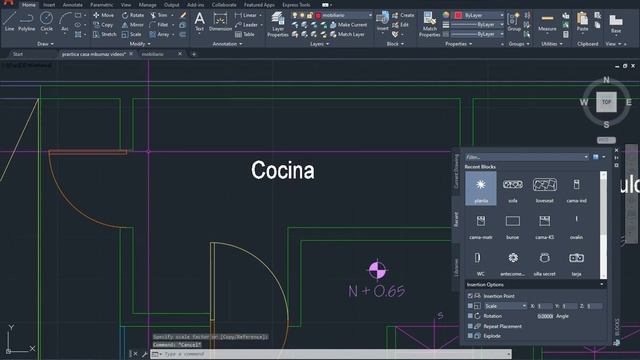
Task: Activate the Copy command
Action: [103, 25]
